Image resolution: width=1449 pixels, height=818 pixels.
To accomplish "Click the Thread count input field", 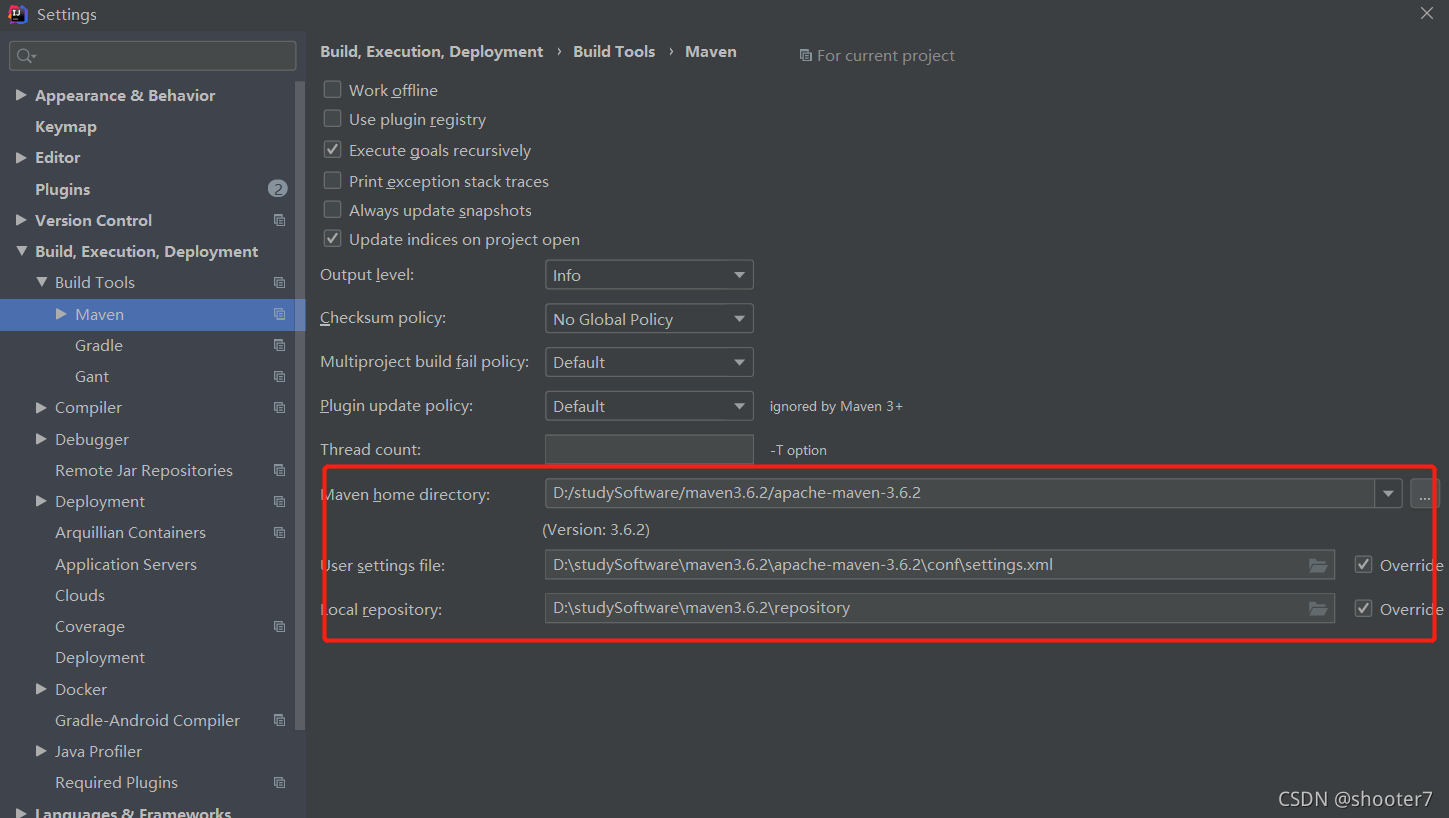I will [x=649, y=449].
